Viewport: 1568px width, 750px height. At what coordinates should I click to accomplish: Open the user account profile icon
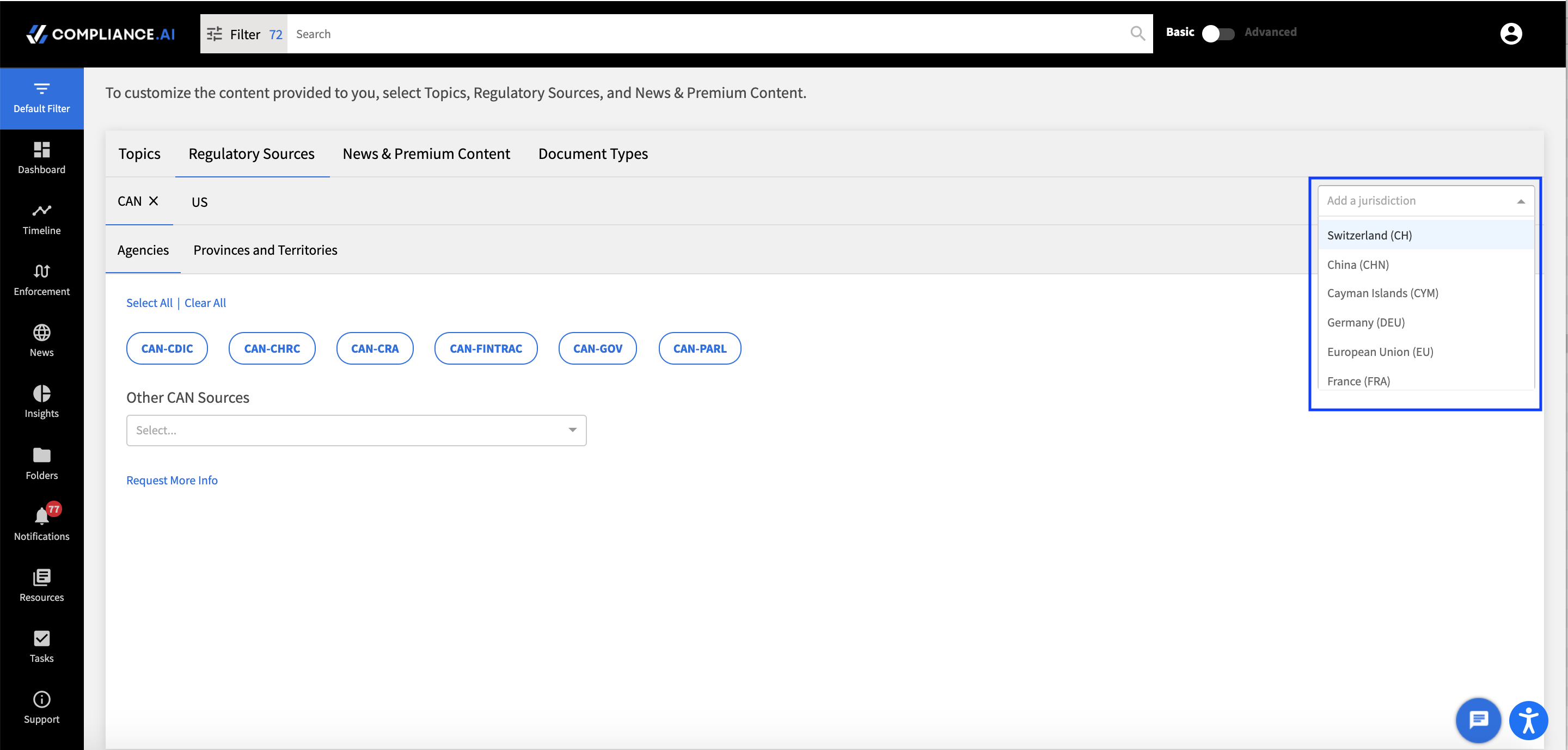click(x=1510, y=33)
